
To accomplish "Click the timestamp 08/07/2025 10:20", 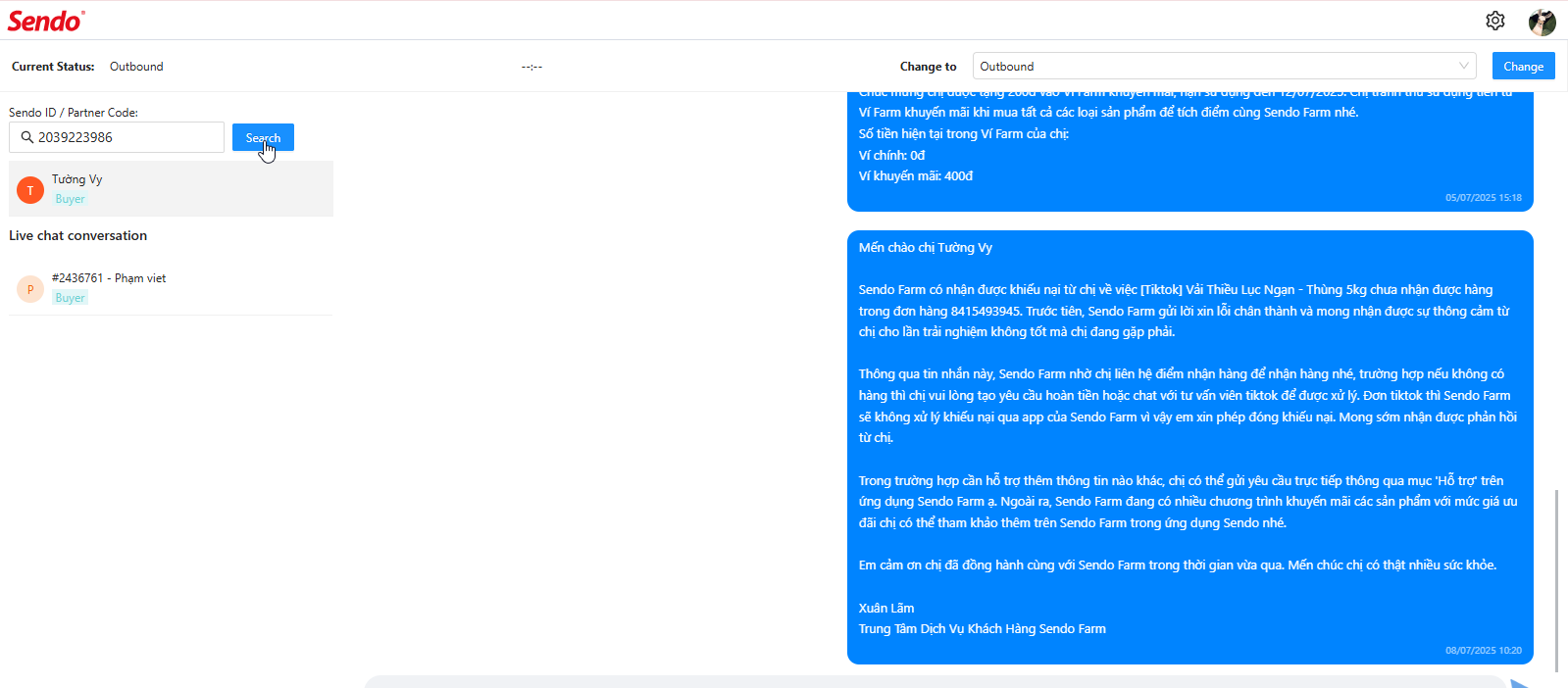I will [1483, 651].
